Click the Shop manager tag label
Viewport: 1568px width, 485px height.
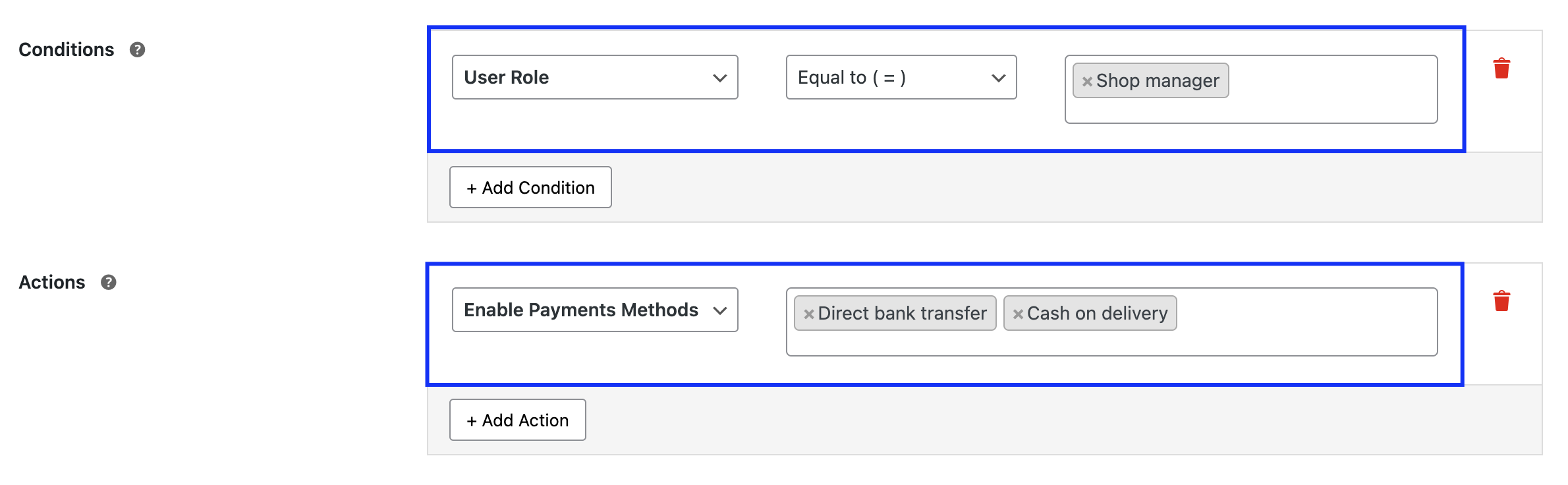click(1158, 80)
